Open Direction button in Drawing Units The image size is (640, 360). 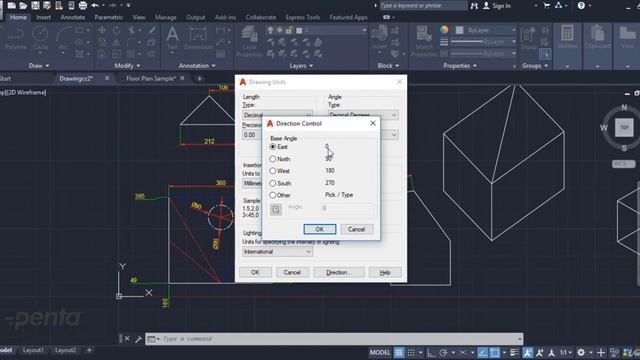(x=338, y=272)
